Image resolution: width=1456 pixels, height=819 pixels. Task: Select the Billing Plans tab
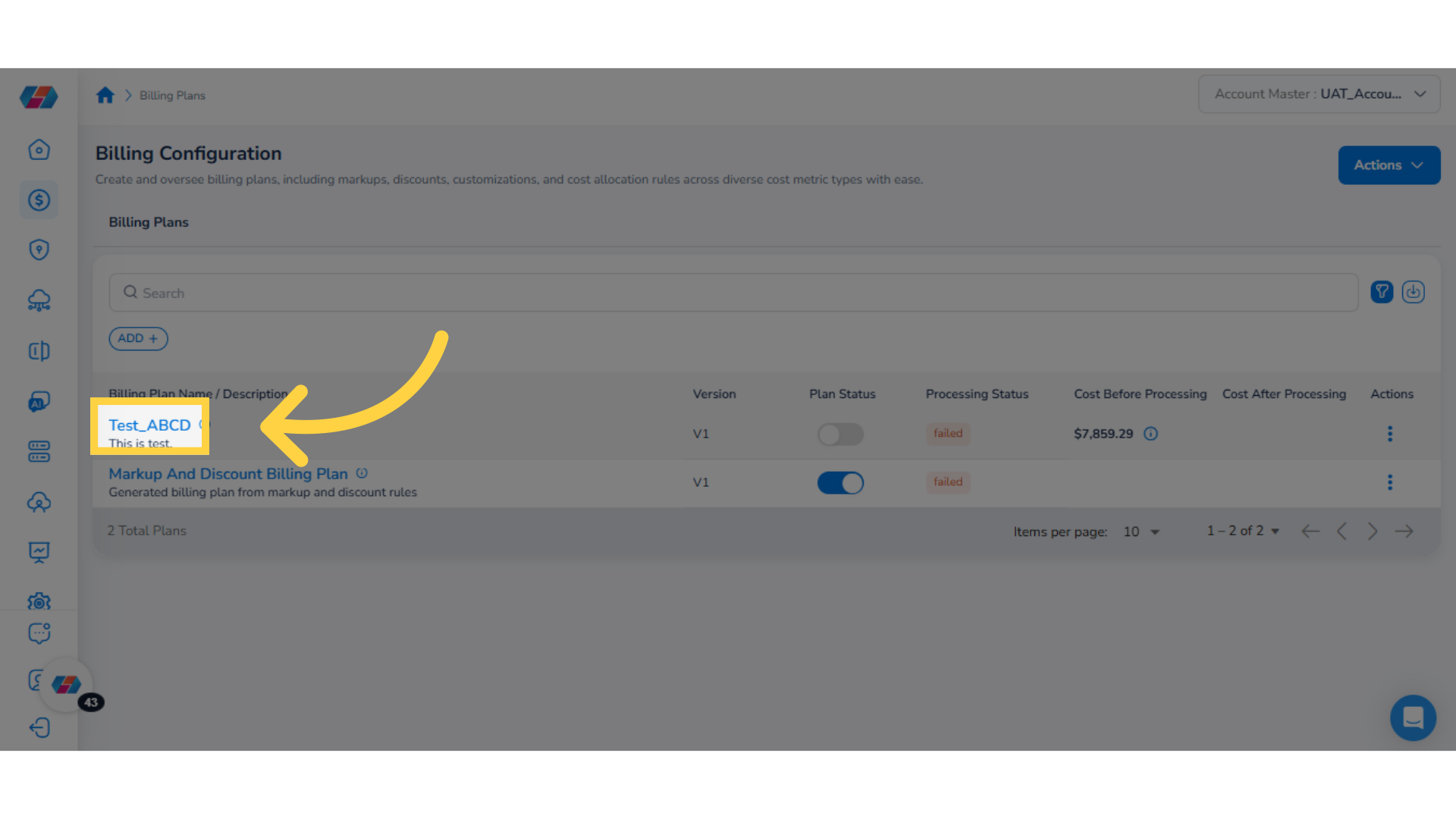[x=149, y=222]
